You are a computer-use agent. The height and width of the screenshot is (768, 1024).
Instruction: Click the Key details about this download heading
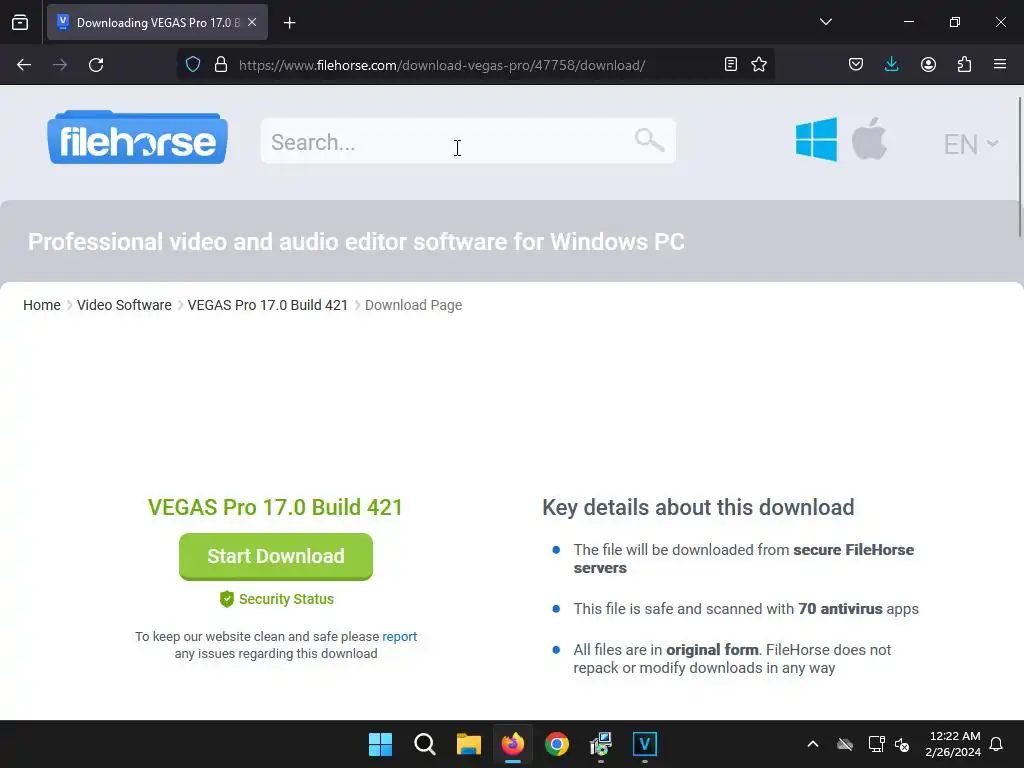698,507
